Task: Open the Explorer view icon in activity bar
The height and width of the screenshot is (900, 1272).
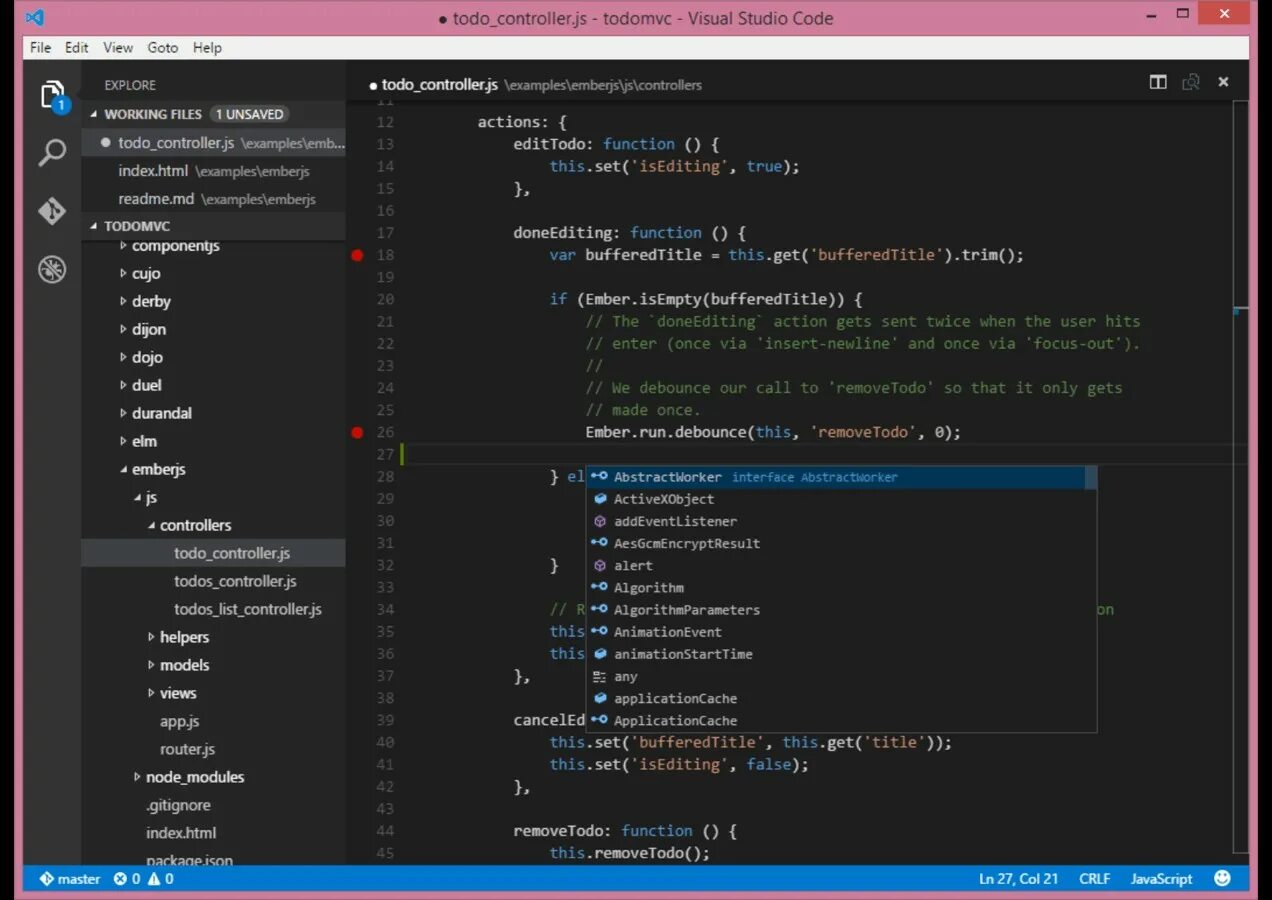Action: tap(53, 96)
